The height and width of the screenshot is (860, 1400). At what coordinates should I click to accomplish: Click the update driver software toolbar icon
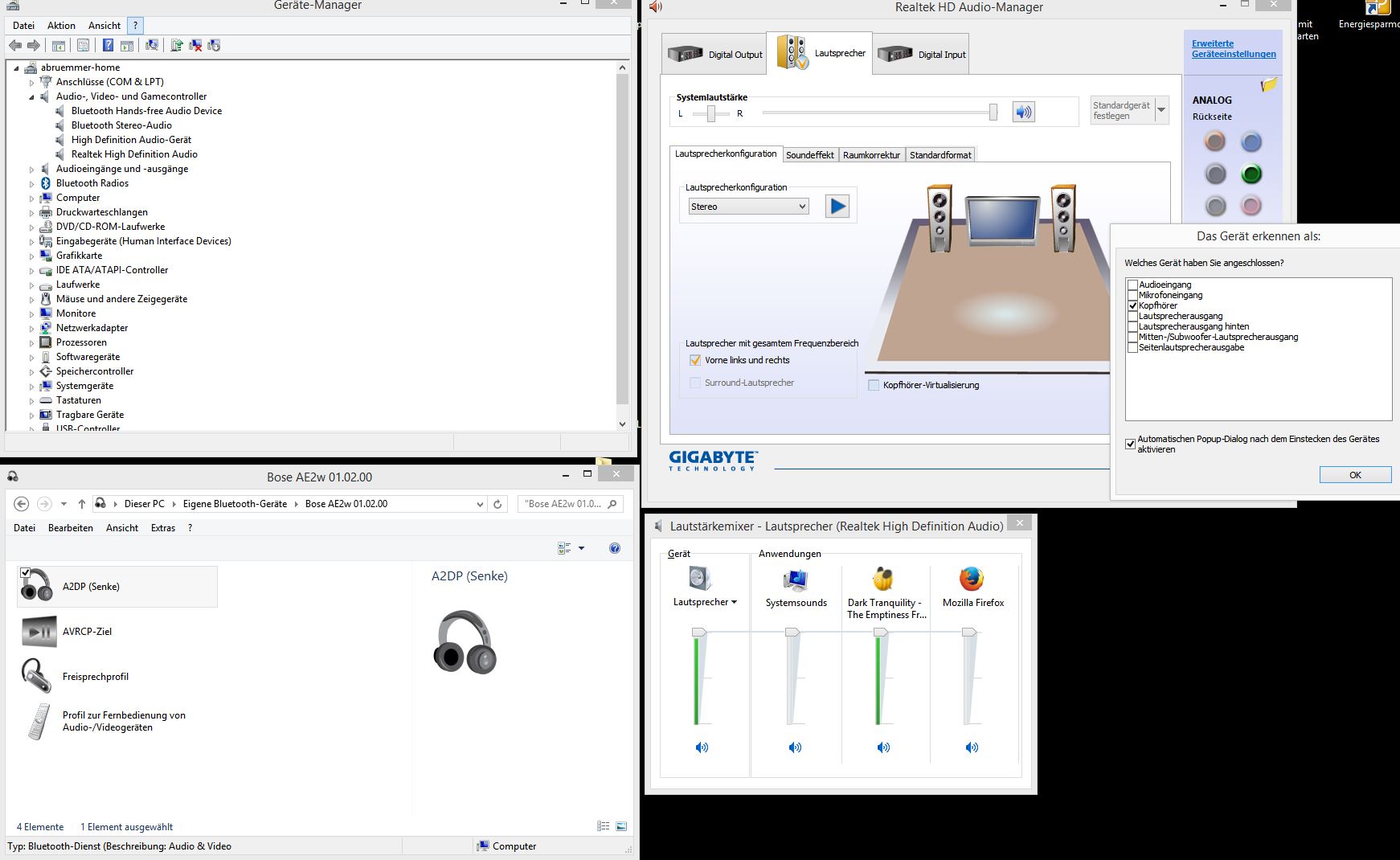click(x=177, y=45)
